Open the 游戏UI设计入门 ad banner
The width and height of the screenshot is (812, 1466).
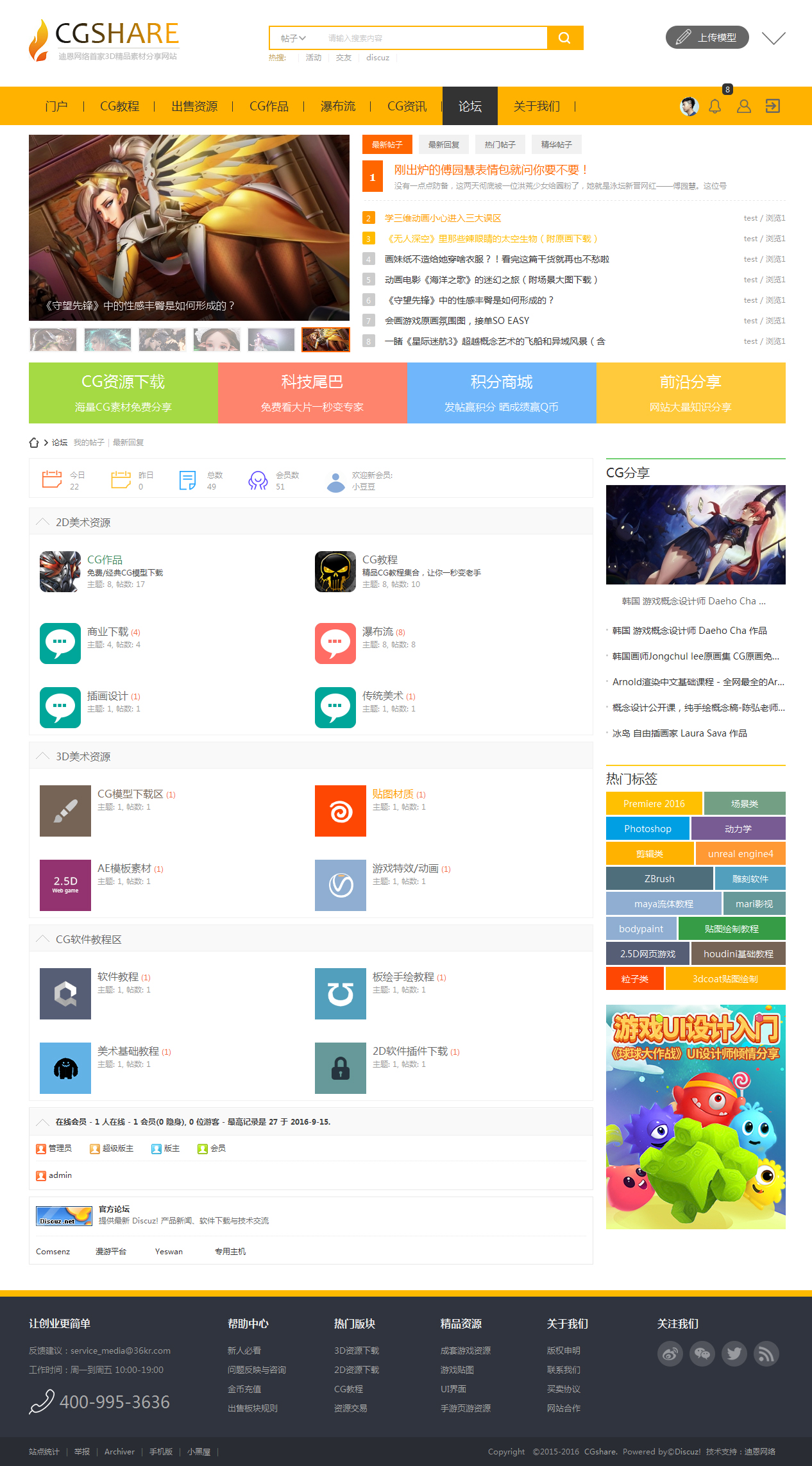click(x=696, y=1117)
